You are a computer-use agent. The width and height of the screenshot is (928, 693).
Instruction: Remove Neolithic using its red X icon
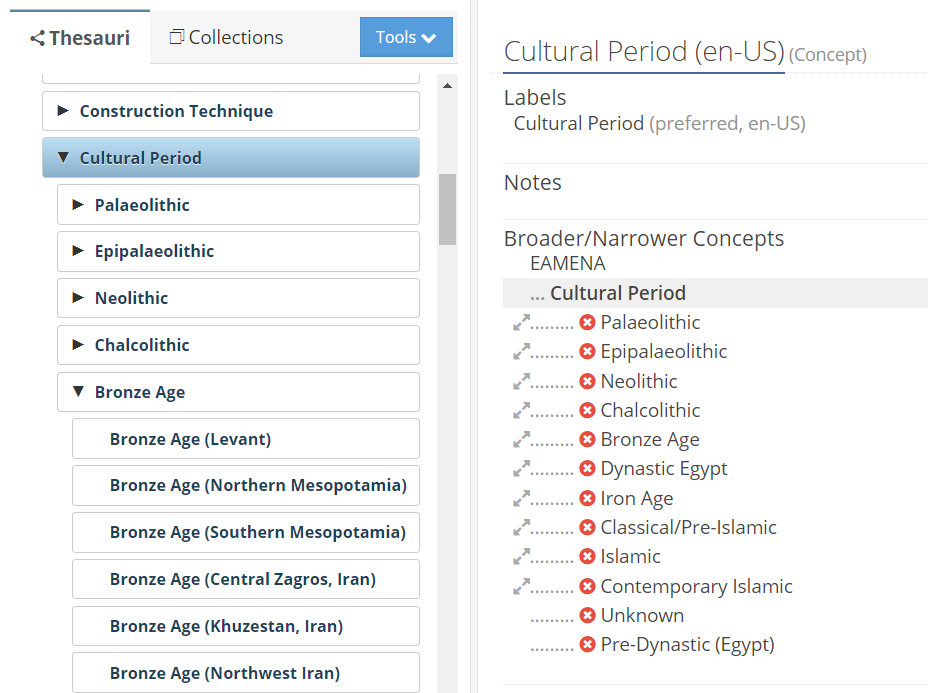587,381
